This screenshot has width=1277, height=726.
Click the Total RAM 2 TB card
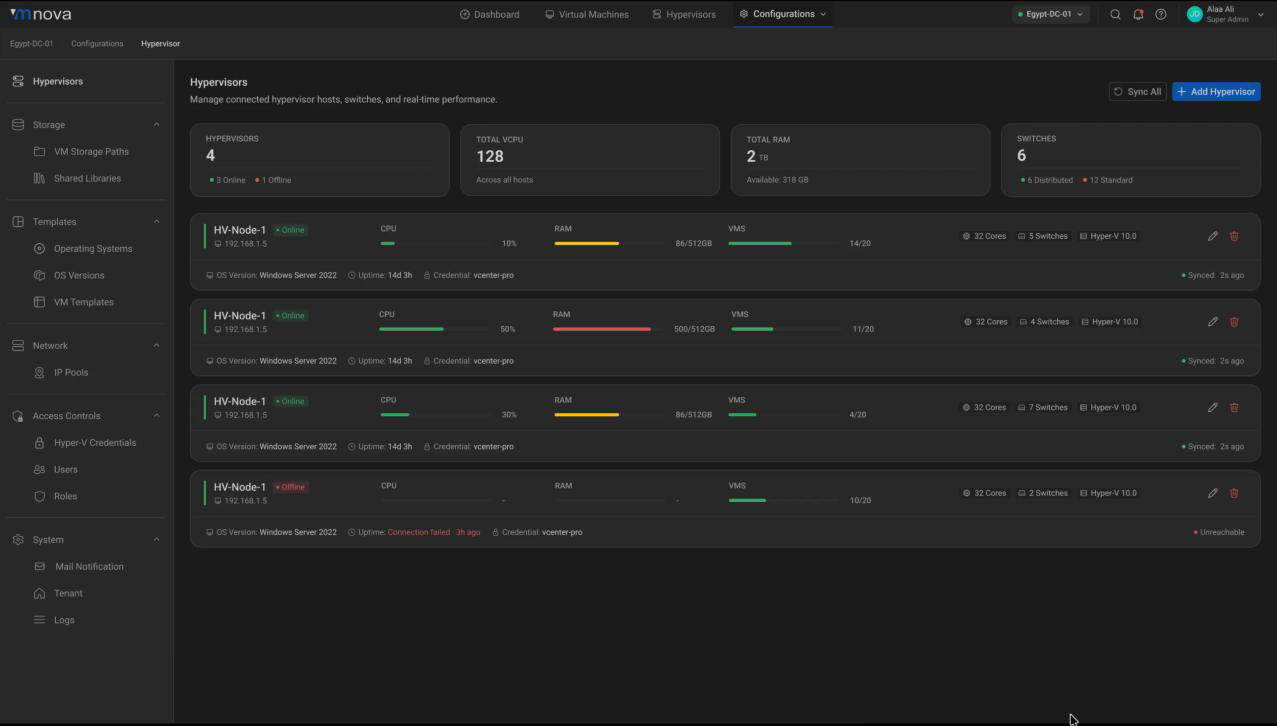coord(860,160)
